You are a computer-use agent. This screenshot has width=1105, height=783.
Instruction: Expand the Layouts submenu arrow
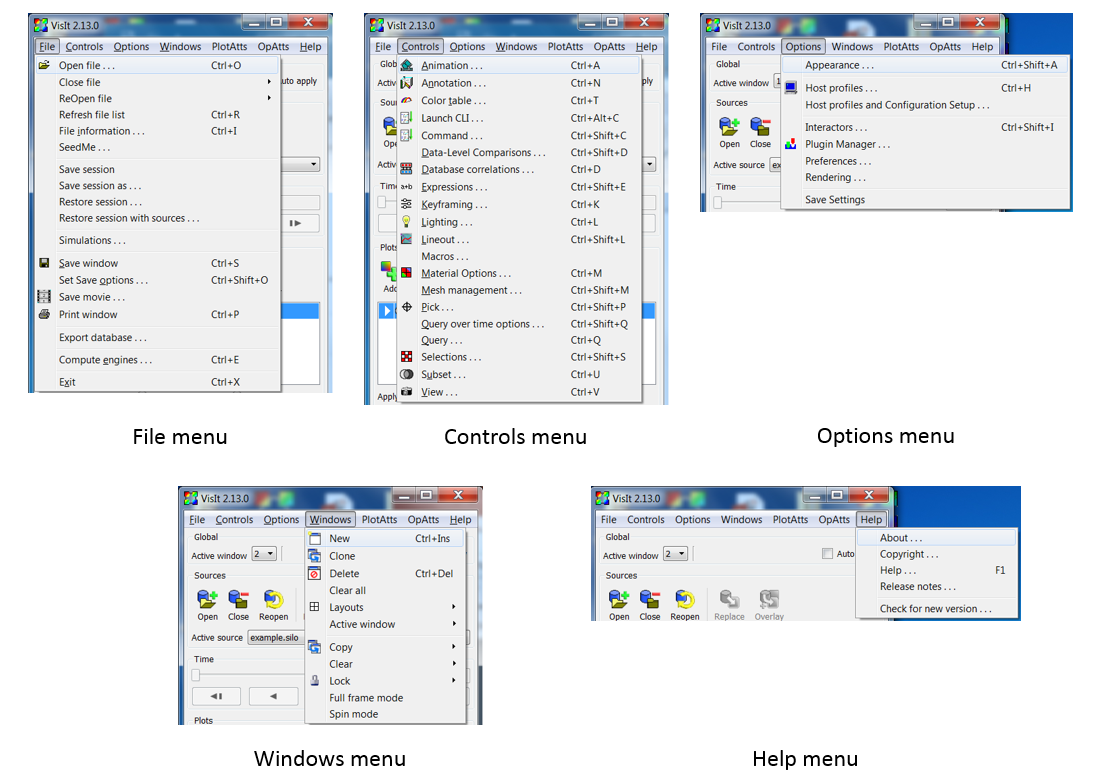click(454, 607)
